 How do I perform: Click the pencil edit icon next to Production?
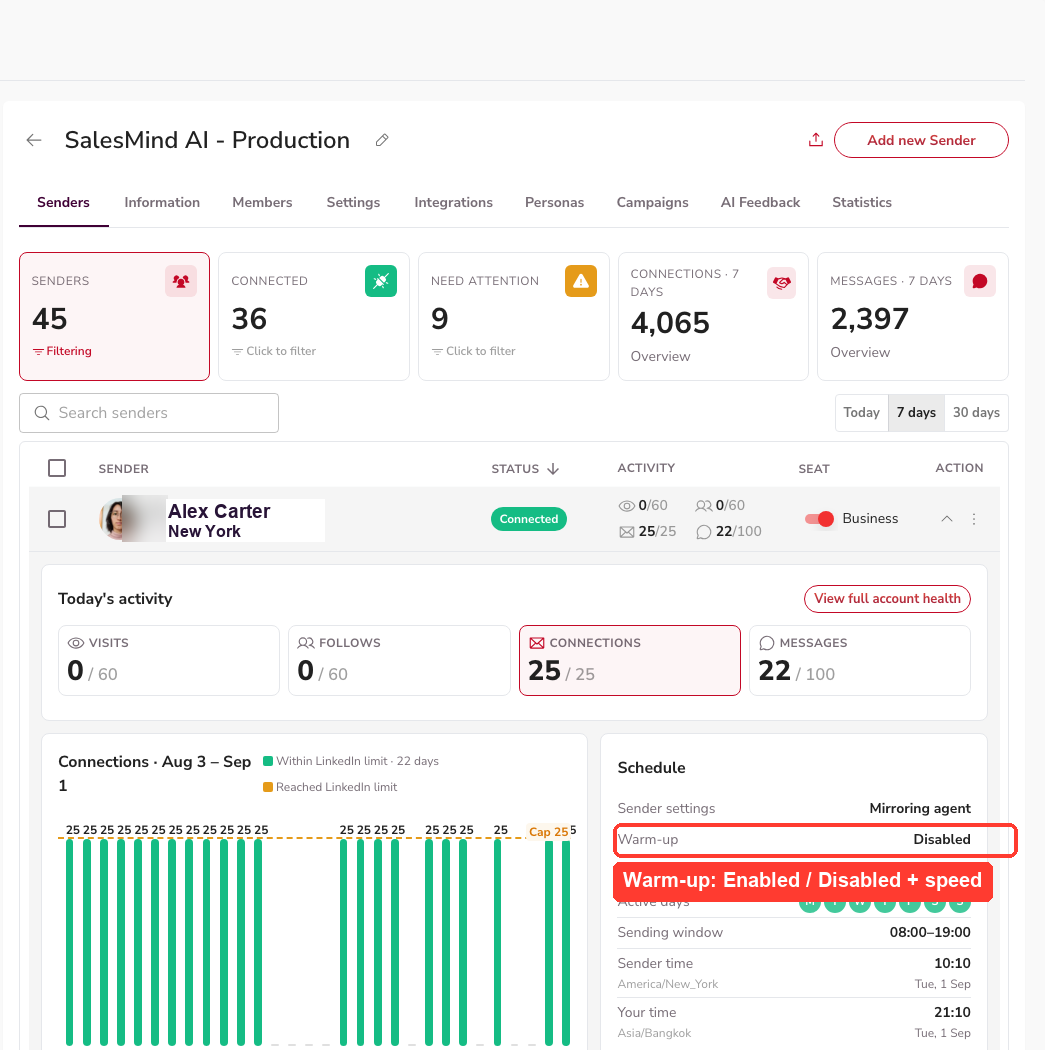(382, 140)
